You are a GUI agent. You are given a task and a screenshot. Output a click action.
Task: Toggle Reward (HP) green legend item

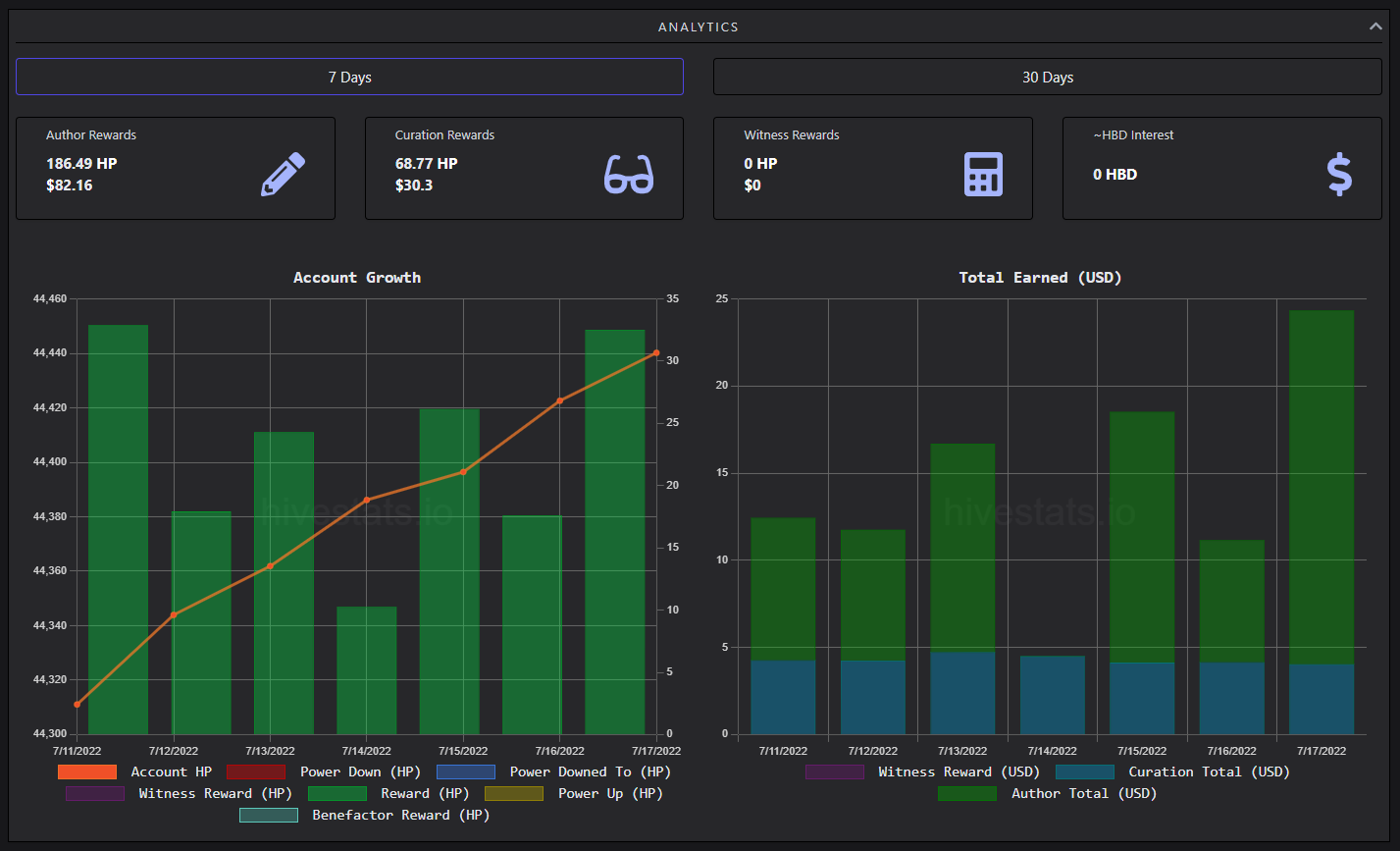(389, 794)
